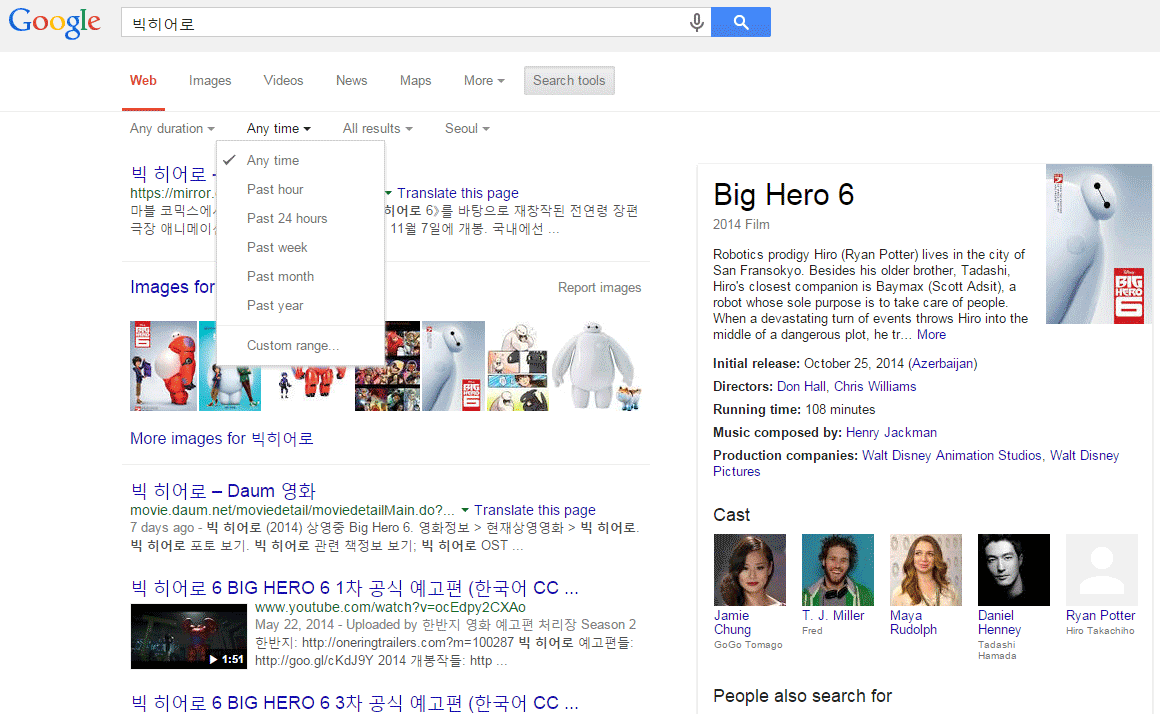Open the BIG HERO 6 1차 예고편 result
Screen dimensions: 1160x714
coord(354,588)
